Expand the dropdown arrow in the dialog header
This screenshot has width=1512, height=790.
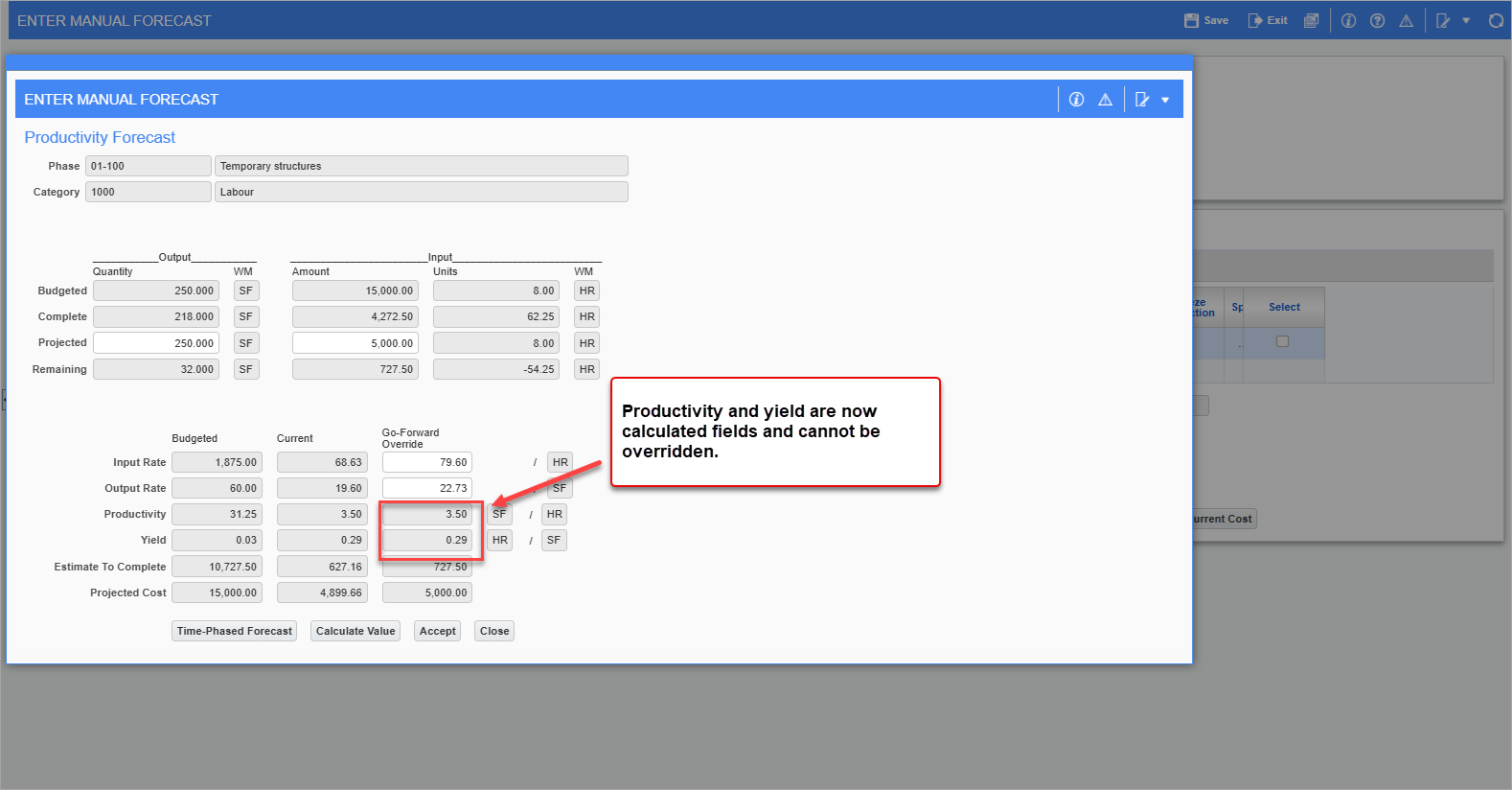tap(1165, 100)
